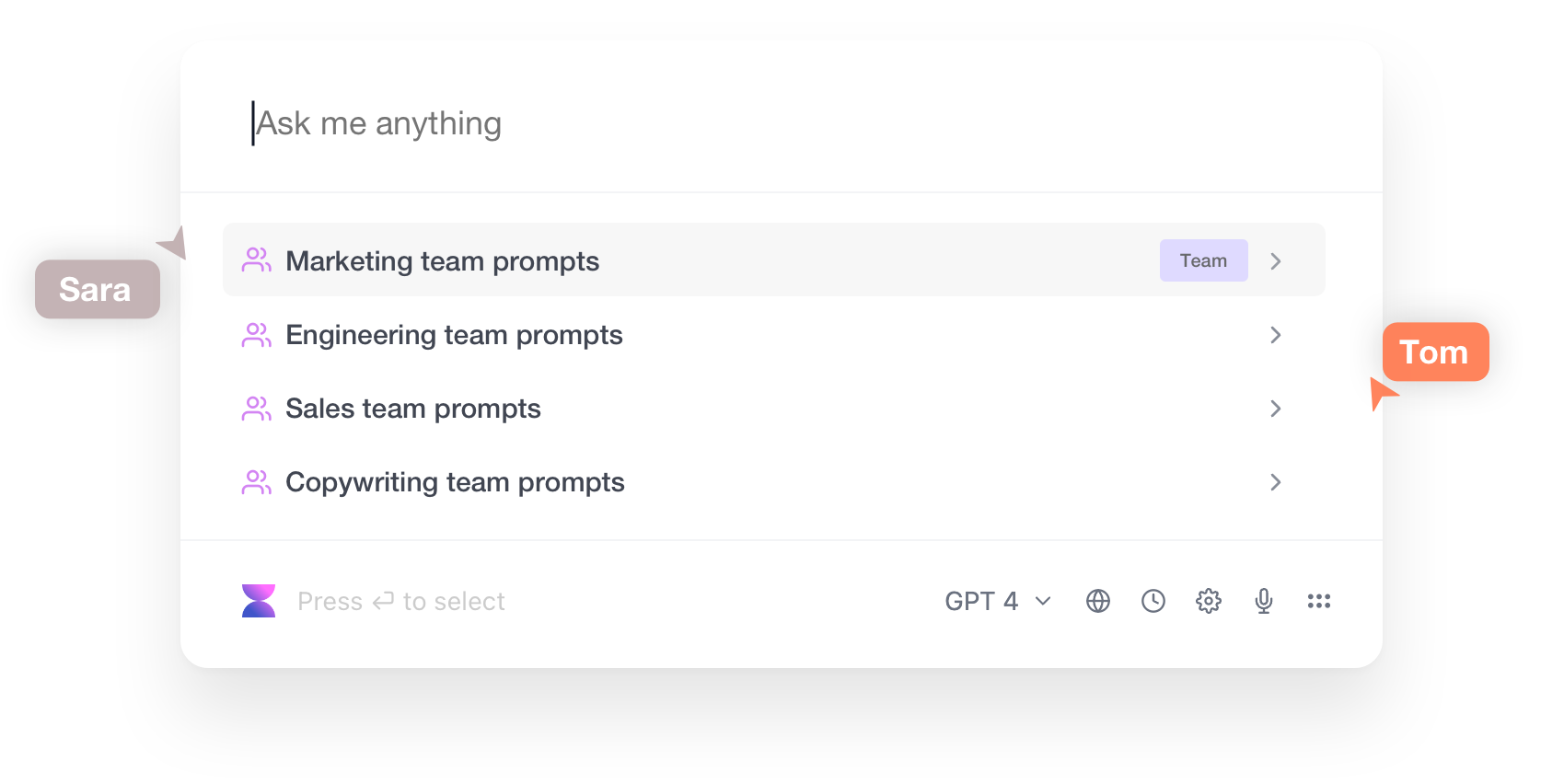This screenshot has width=1541, height=784.
Task: Click the Sales team people icon
Action: pyautogui.click(x=257, y=409)
